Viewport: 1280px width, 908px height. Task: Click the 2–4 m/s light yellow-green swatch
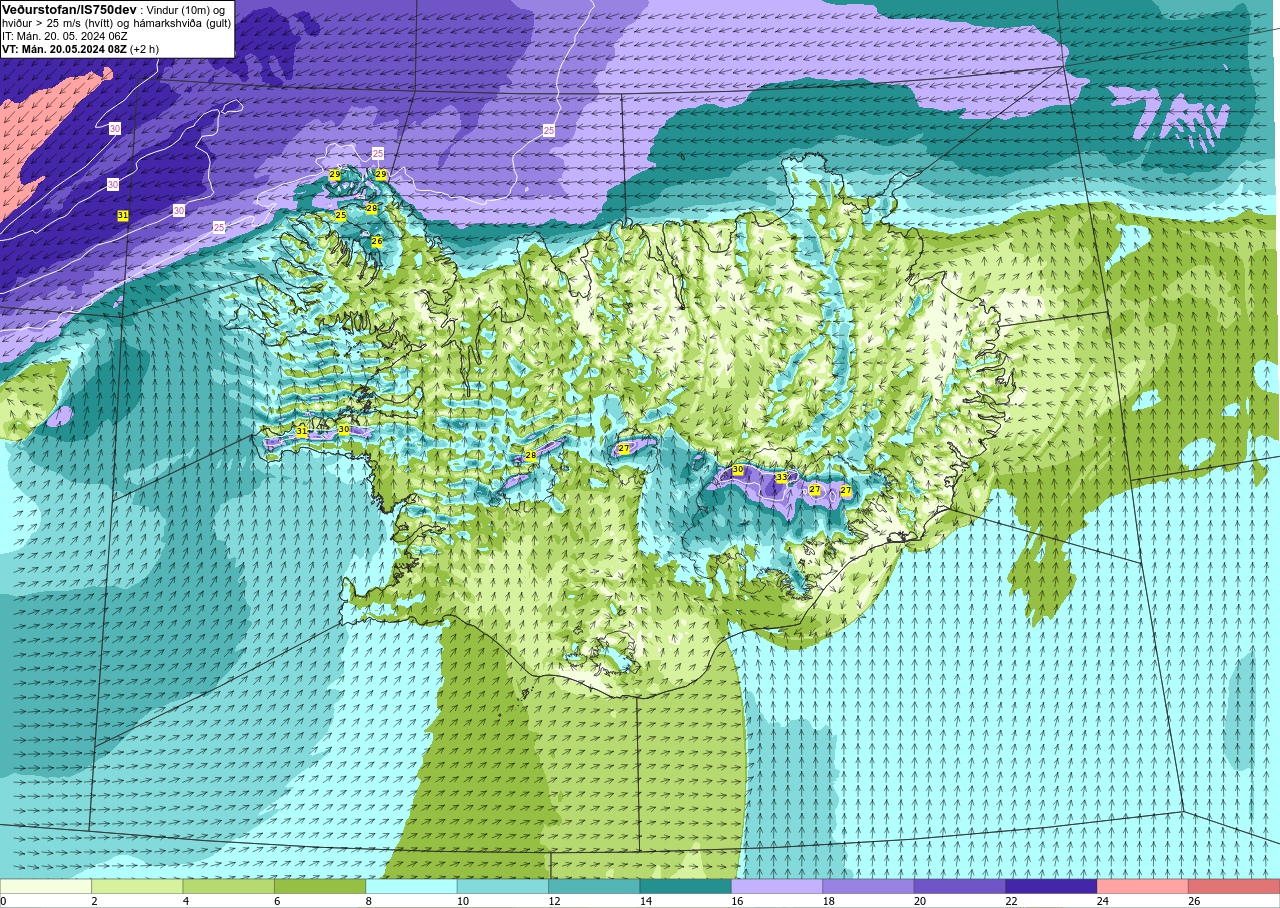pyautogui.click(x=137, y=886)
